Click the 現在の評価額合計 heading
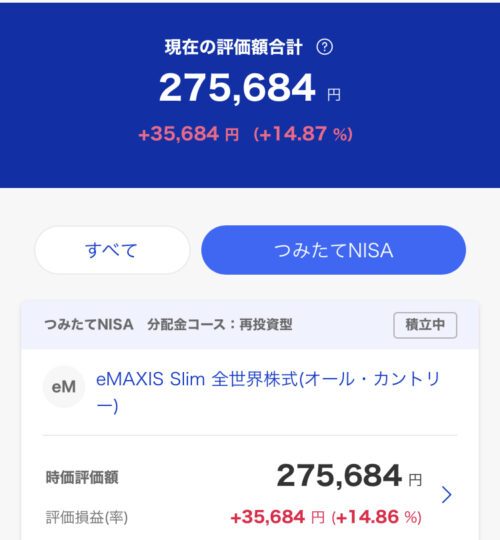500x540 pixels. coord(233,47)
